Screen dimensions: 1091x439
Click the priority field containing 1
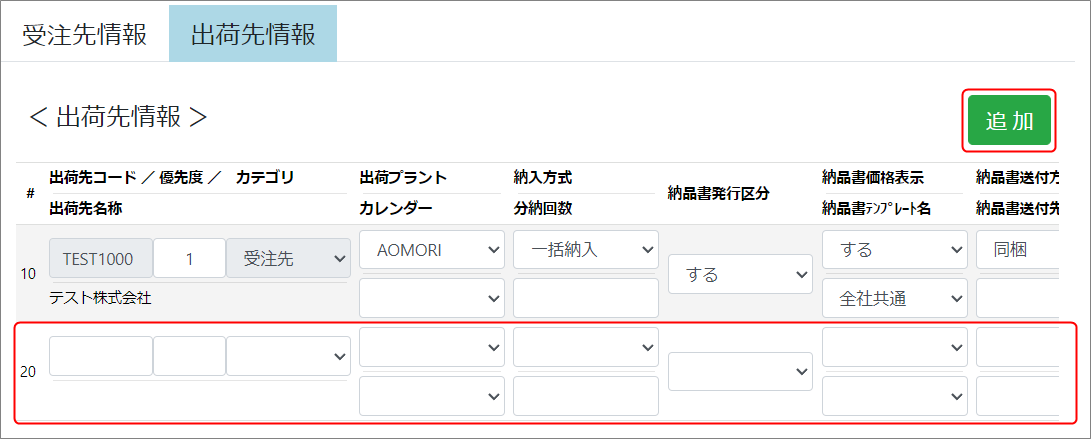click(189, 258)
